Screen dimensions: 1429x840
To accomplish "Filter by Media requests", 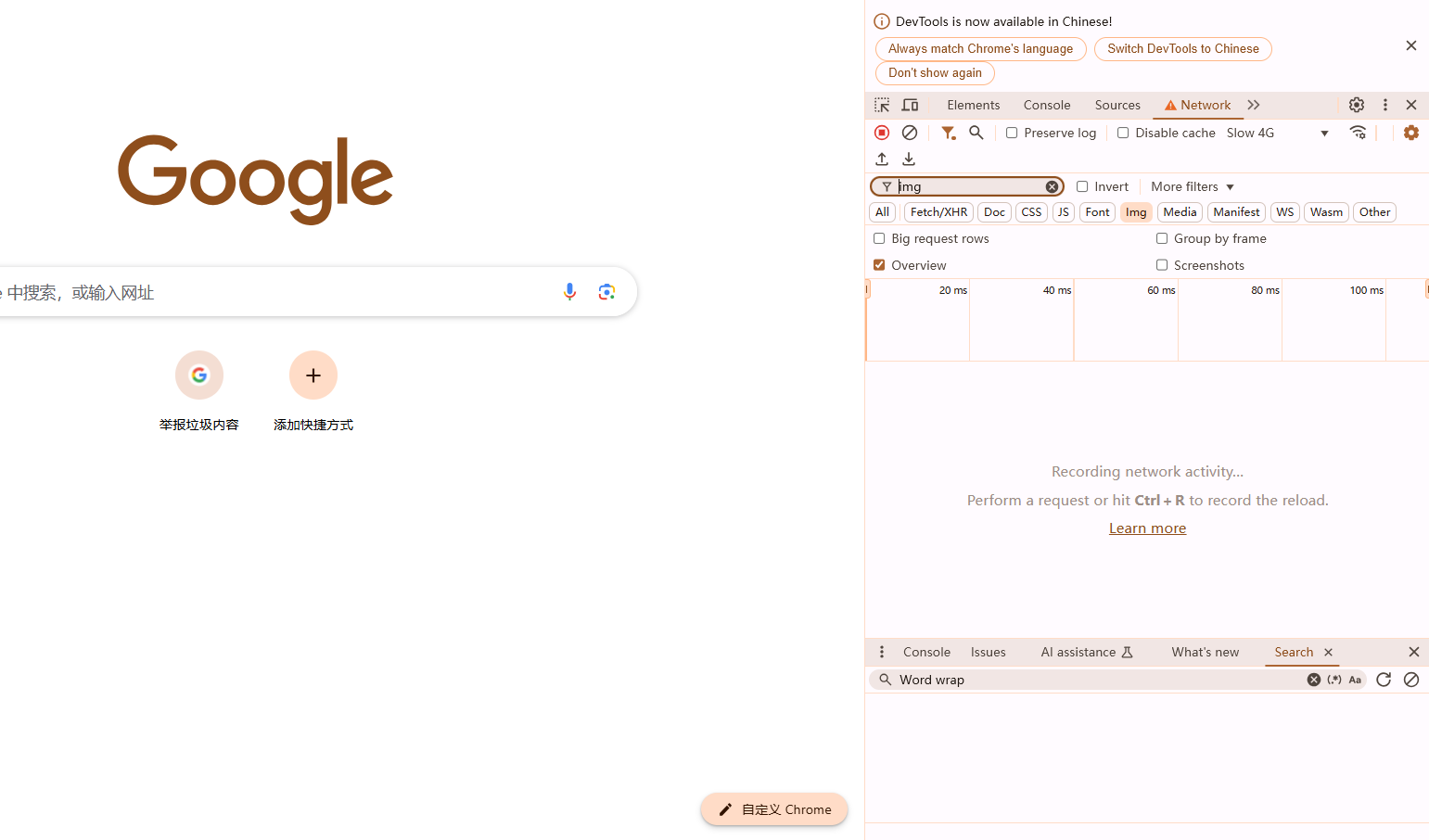I will tap(1180, 212).
